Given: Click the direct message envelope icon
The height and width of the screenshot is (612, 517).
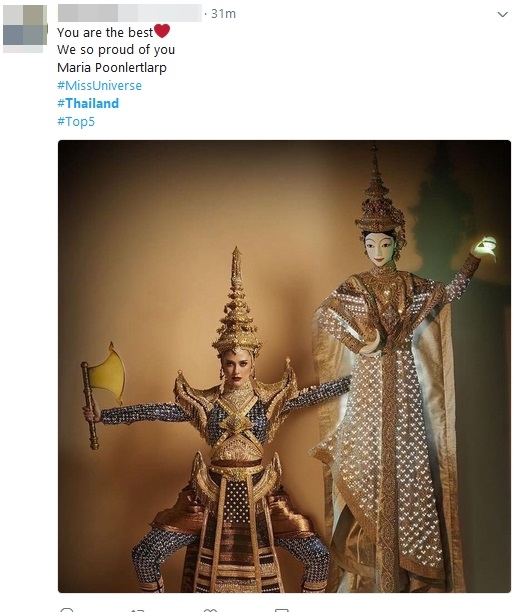Looking at the screenshot, I should click(282, 610).
